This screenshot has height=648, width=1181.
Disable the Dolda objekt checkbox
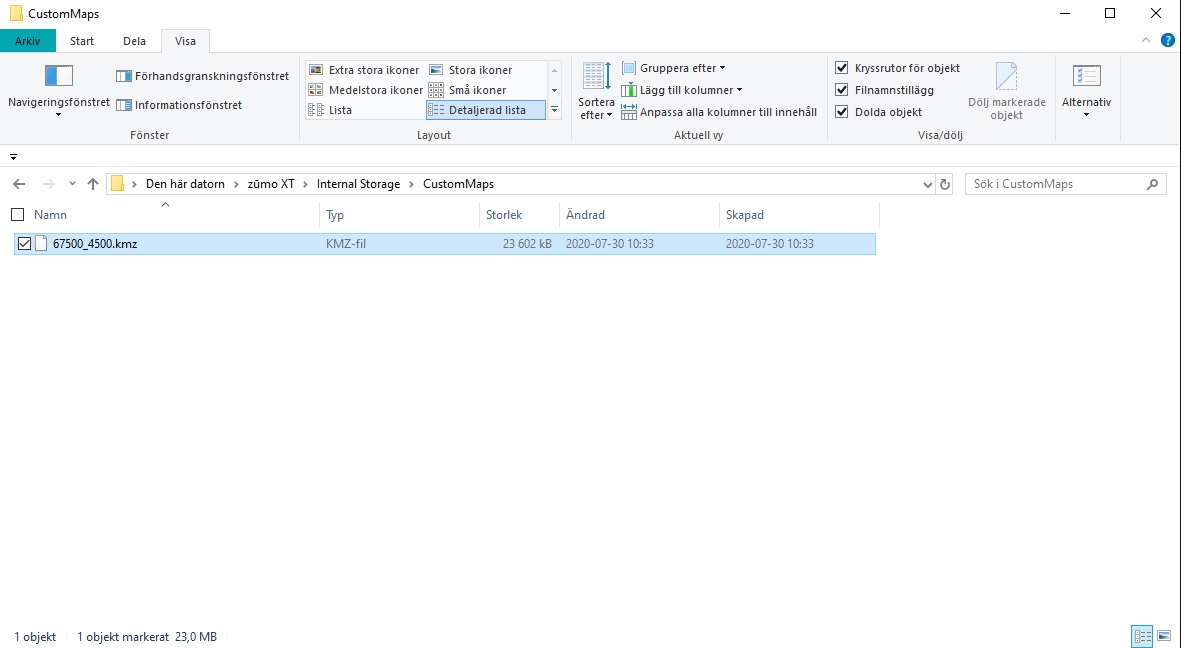(842, 112)
